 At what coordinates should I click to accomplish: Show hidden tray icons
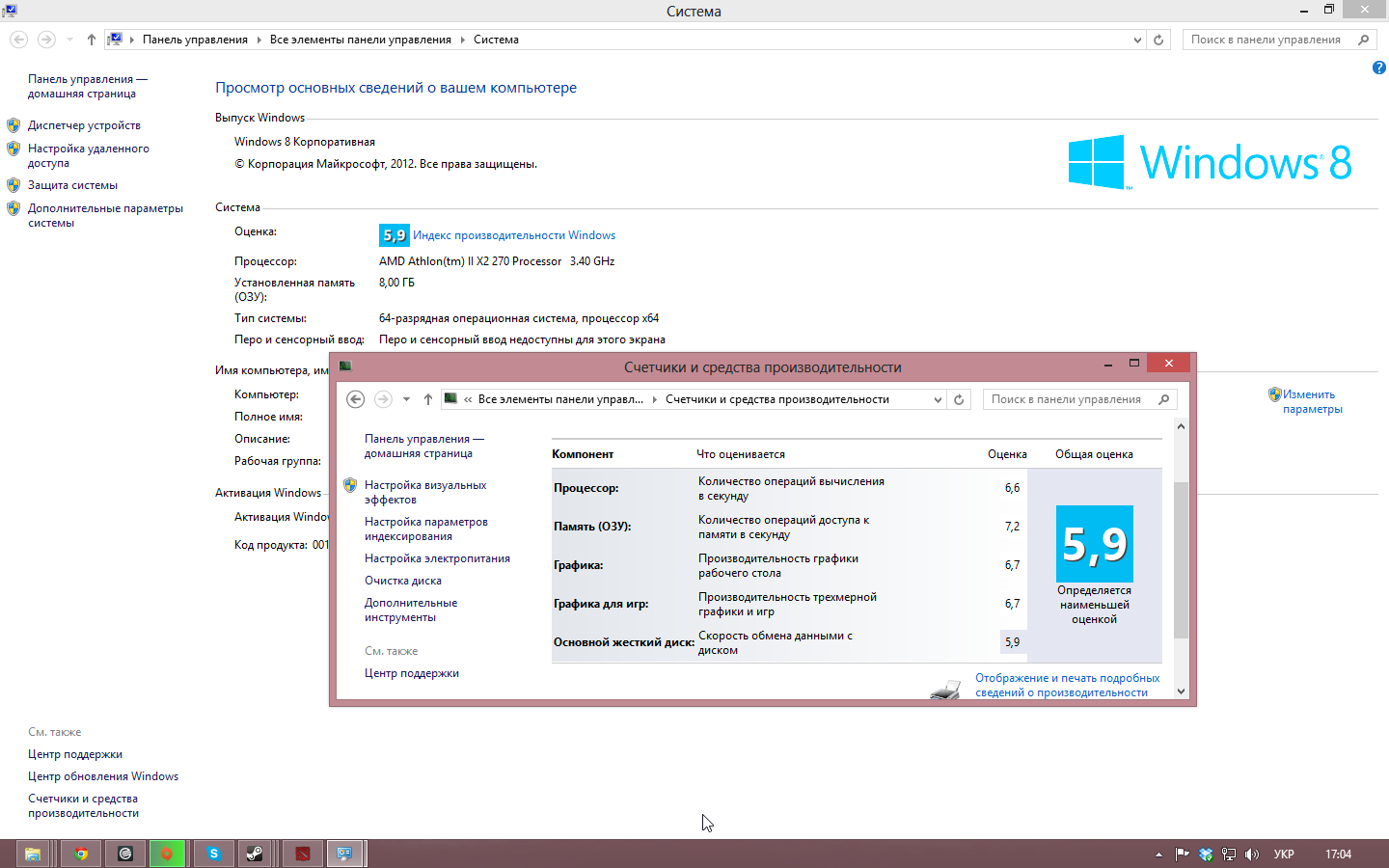coord(1158,854)
